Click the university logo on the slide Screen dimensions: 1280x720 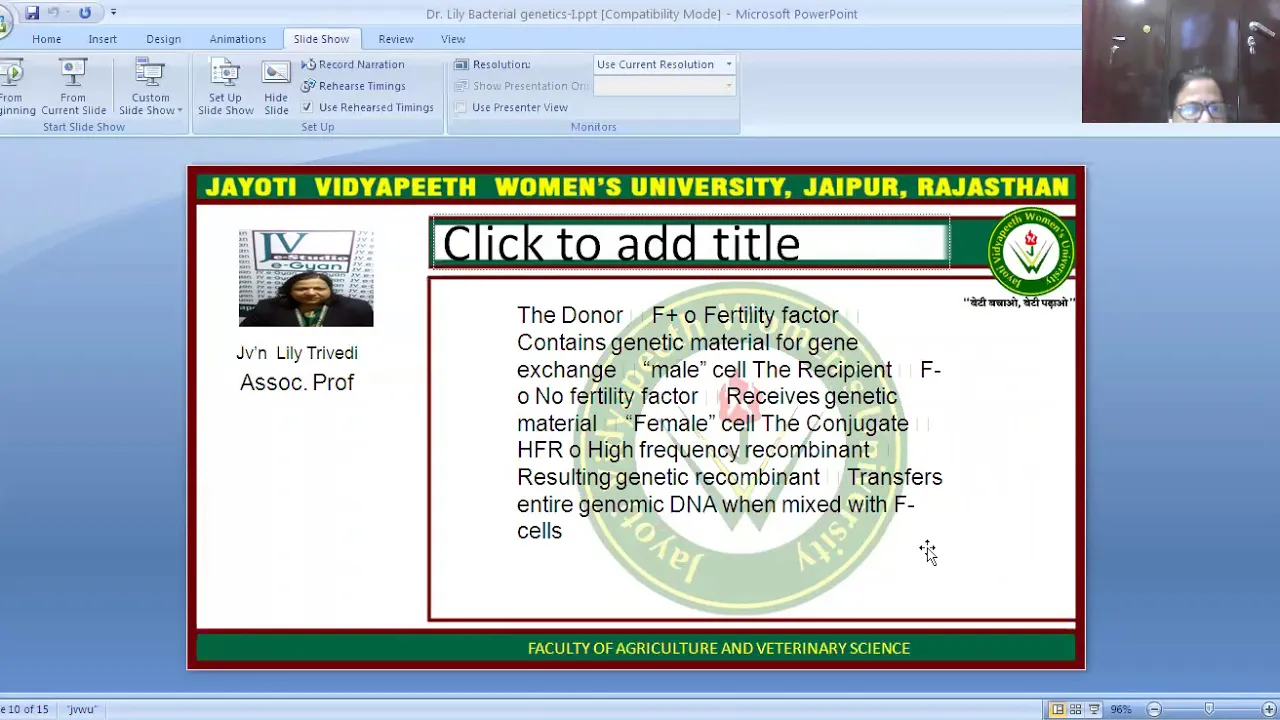[1030, 252]
